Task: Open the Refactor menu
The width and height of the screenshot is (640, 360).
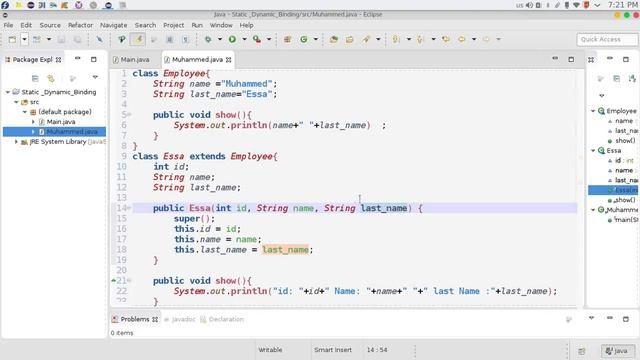Action: point(80,25)
